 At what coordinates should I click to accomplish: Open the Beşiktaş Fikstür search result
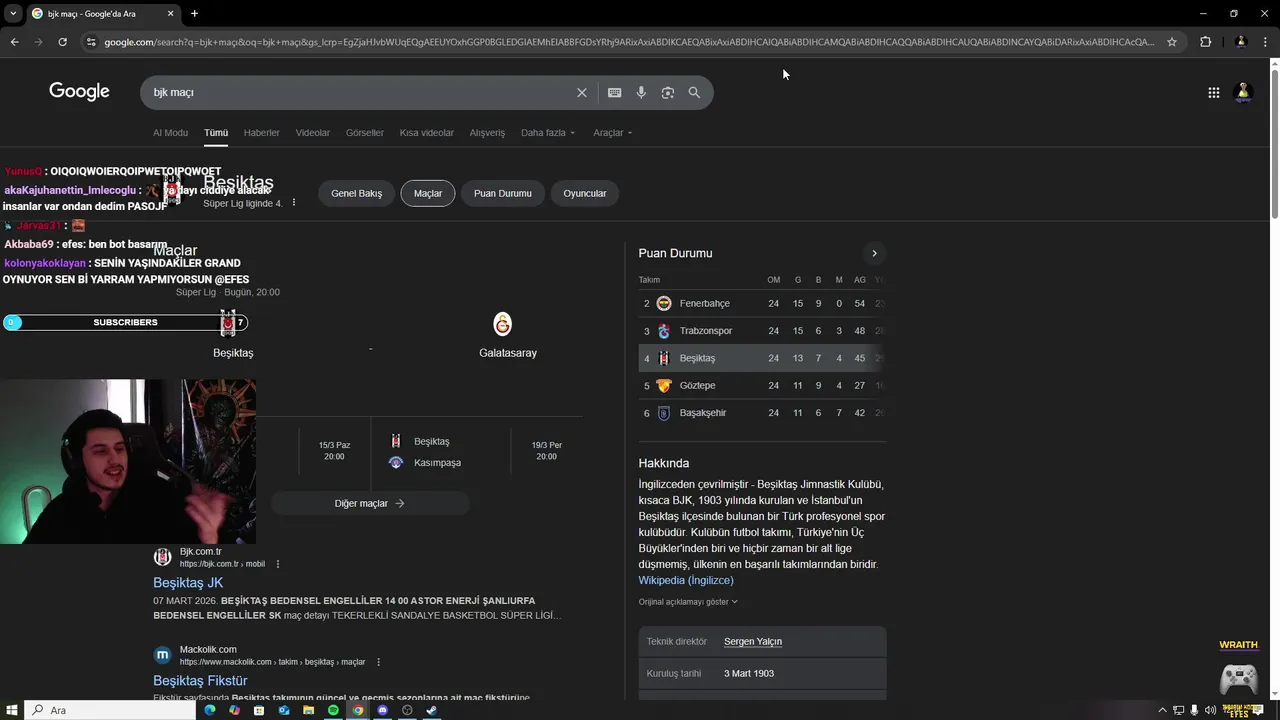coord(200,681)
